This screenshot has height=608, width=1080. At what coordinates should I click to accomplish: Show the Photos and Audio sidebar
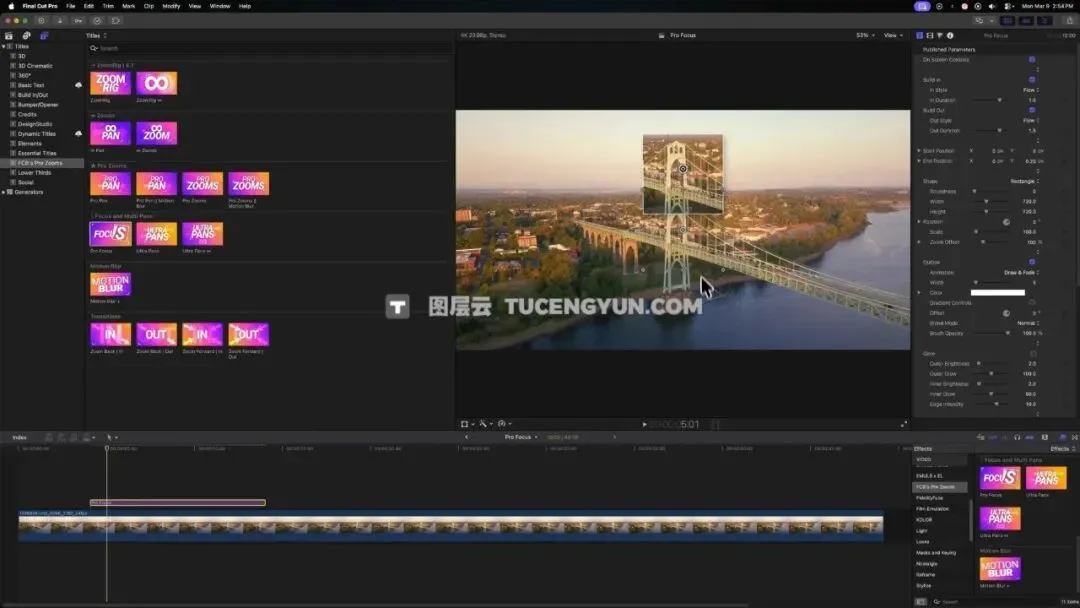pos(27,35)
